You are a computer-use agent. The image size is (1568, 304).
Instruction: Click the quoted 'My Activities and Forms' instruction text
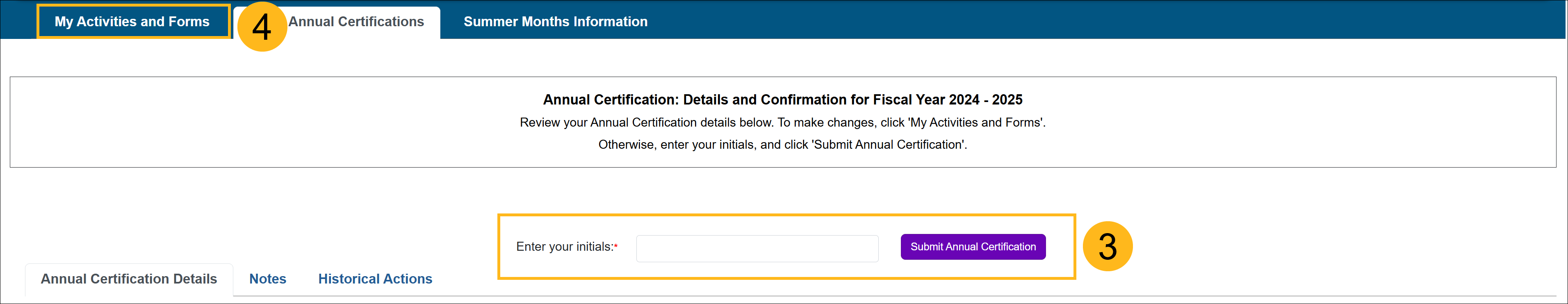(976, 123)
